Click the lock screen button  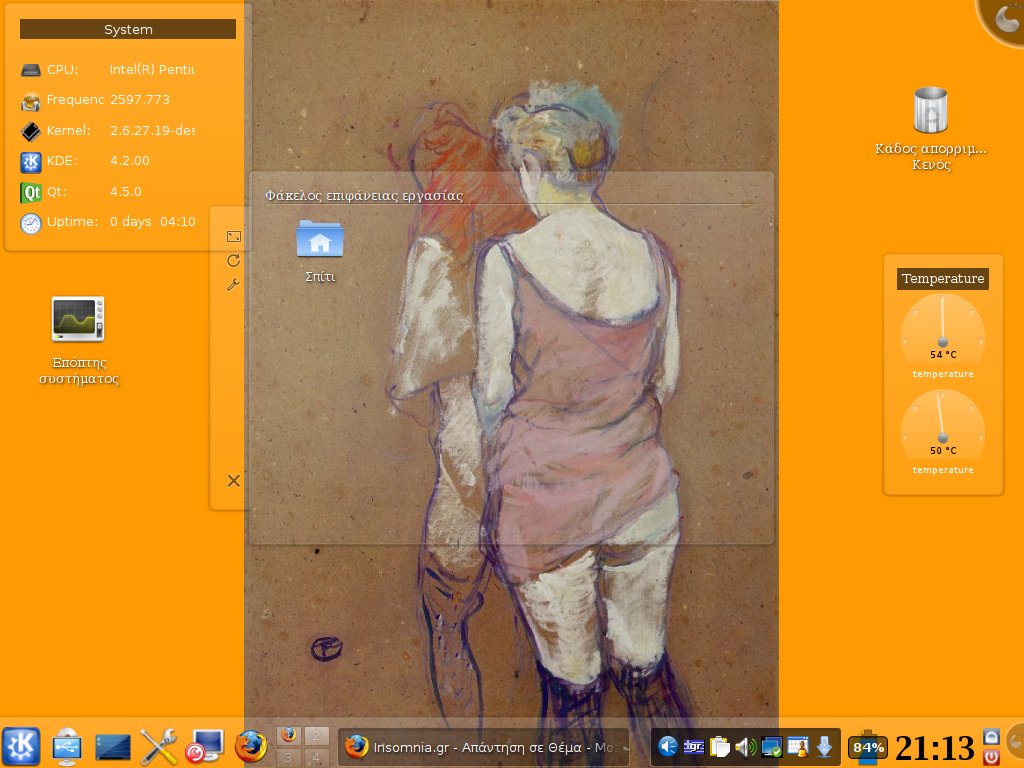(x=991, y=736)
